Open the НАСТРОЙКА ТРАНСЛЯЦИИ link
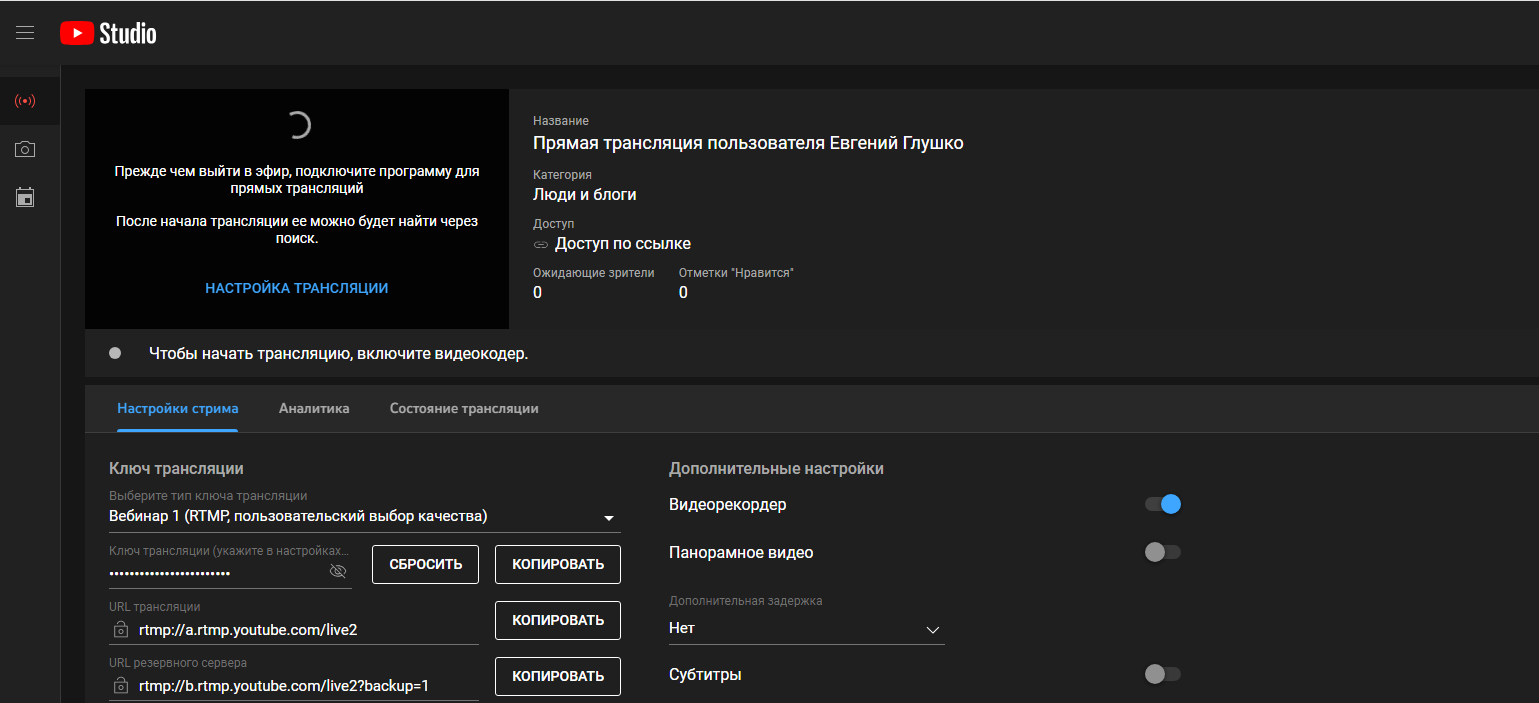The height and width of the screenshot is (703, 1539). pos(297,288)
